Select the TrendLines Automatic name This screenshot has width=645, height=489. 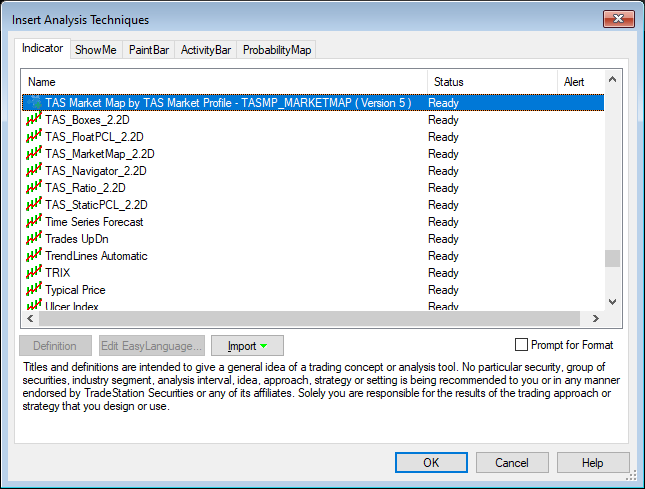(x=96, y=256)
